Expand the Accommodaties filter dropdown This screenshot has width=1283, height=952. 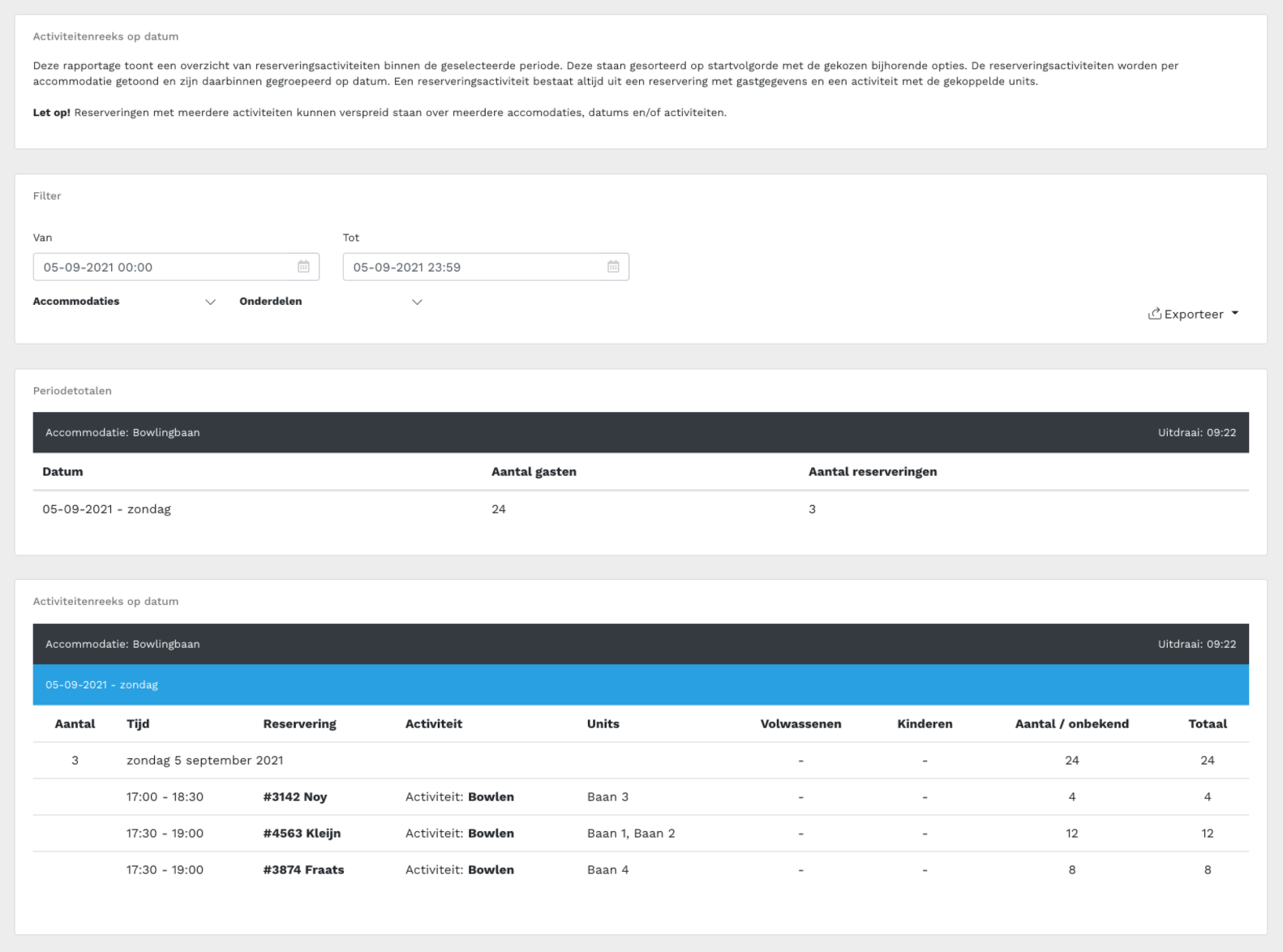210,302
